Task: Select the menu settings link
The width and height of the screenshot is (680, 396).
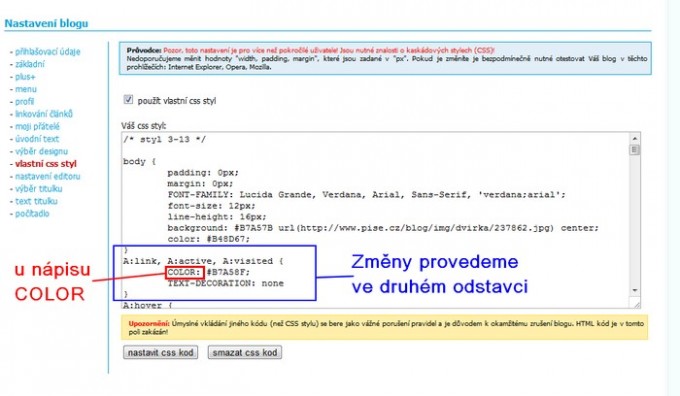Action: point(26,89)
